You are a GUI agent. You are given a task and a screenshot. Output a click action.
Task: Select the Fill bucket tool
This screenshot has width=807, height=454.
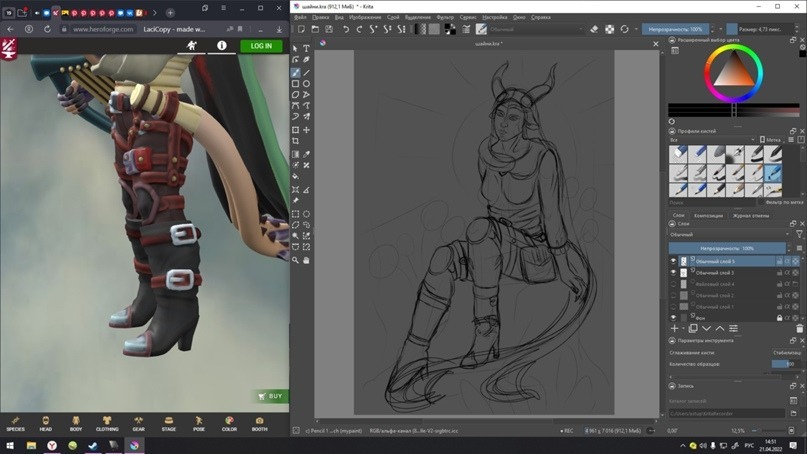(295, 177)
